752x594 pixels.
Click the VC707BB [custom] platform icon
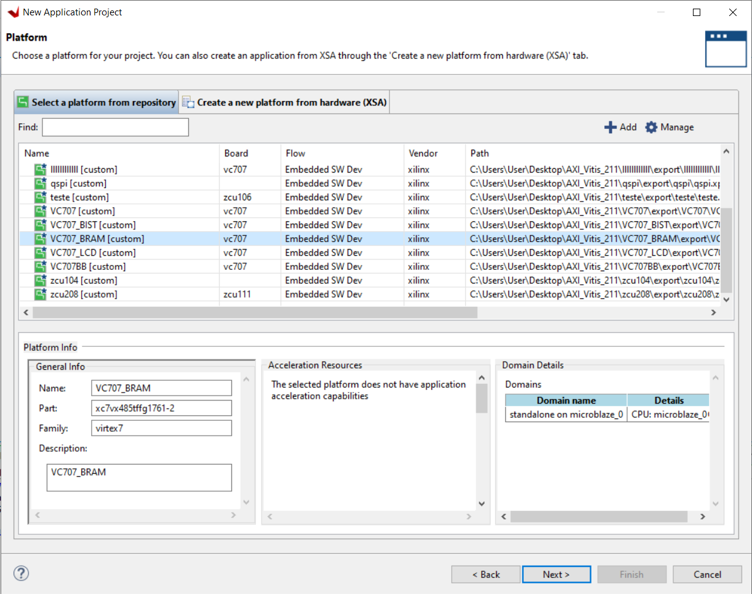coord(40,267)
